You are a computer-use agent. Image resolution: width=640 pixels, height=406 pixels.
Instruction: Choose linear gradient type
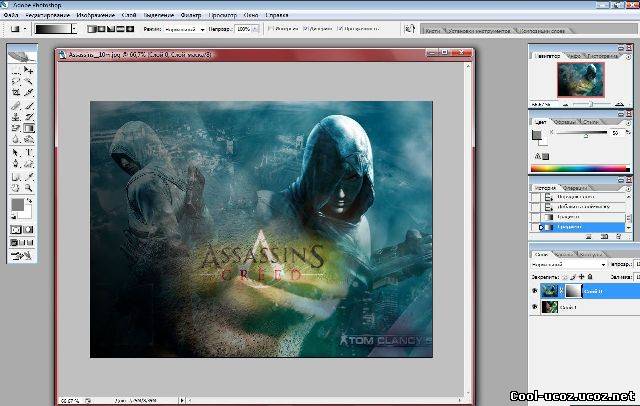(x=91, y=29)
